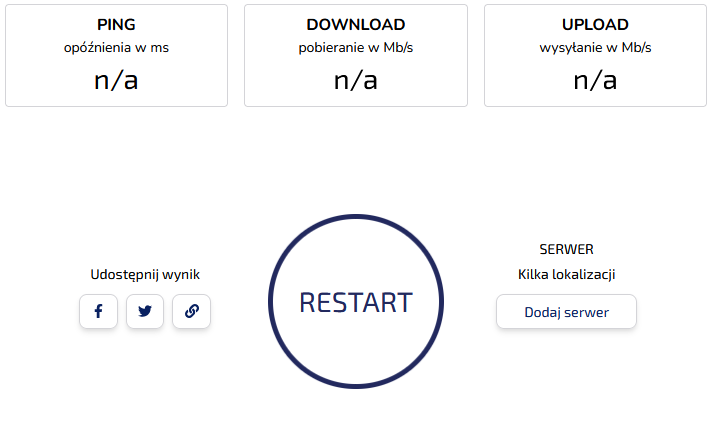This screenshot has height=421, width=721.
Task: Click the 'pobieranie w Mb/s' subtitle
Action: tap(356, 48)
